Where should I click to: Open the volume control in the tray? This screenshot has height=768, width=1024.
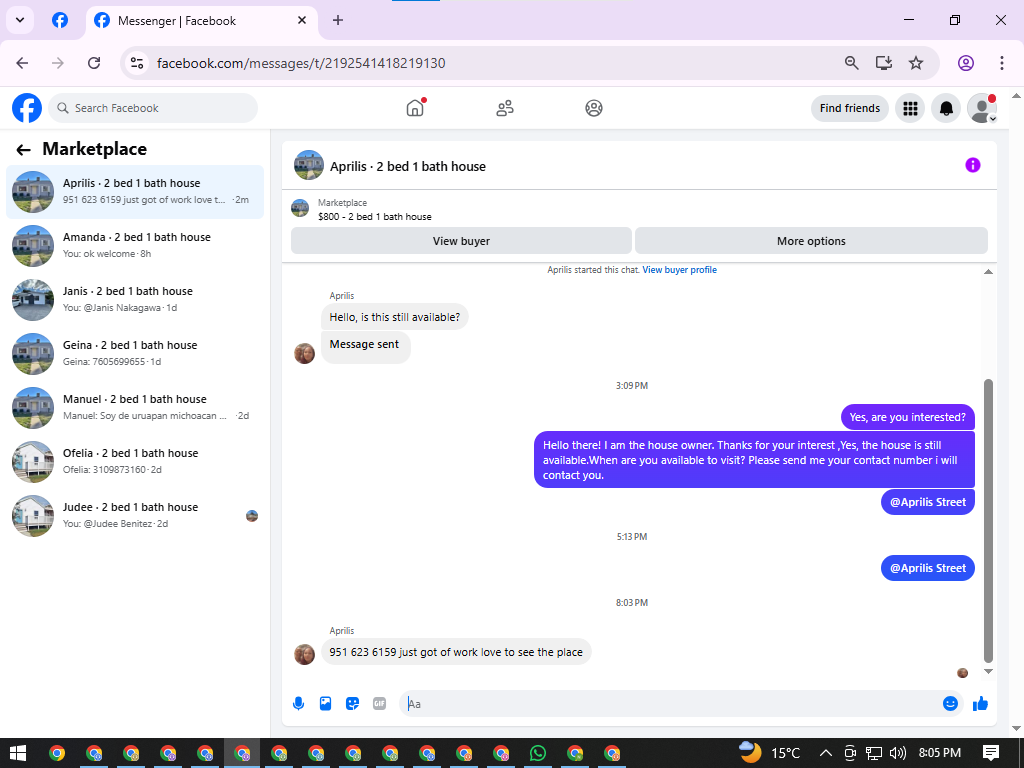coord(897,753)
